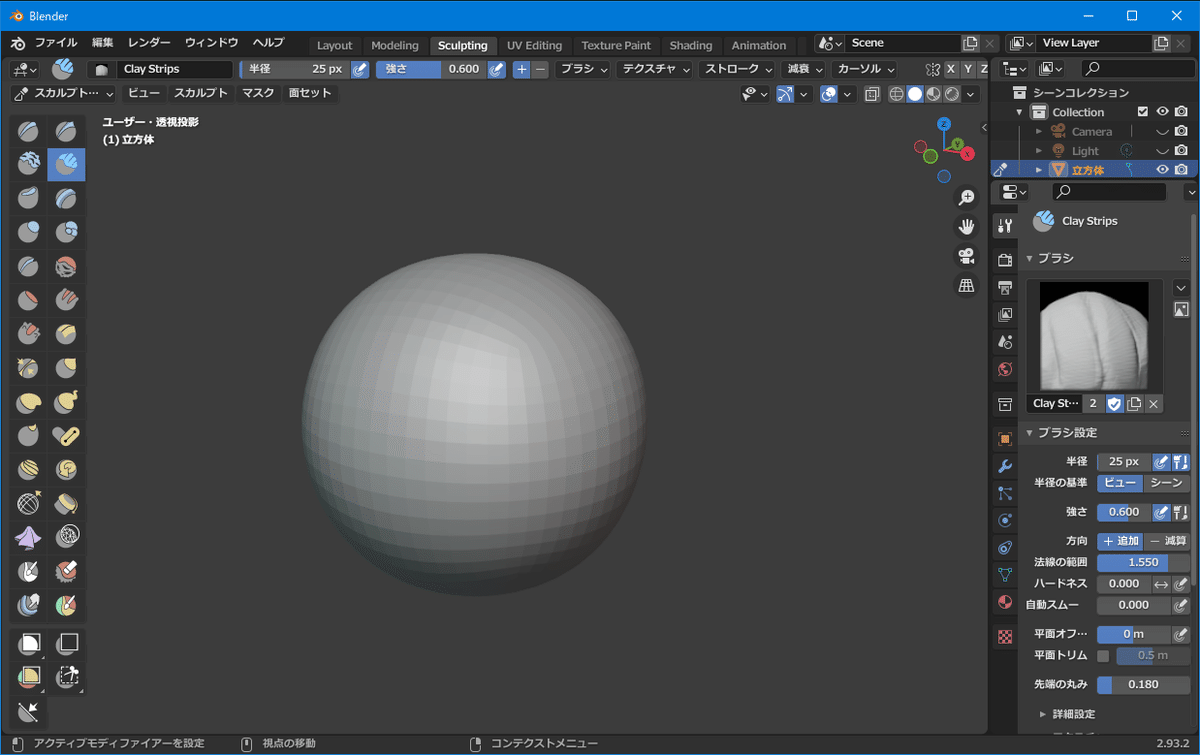
Task: Open the ブラシ dropdown in the header
Action: click(584, 69)
